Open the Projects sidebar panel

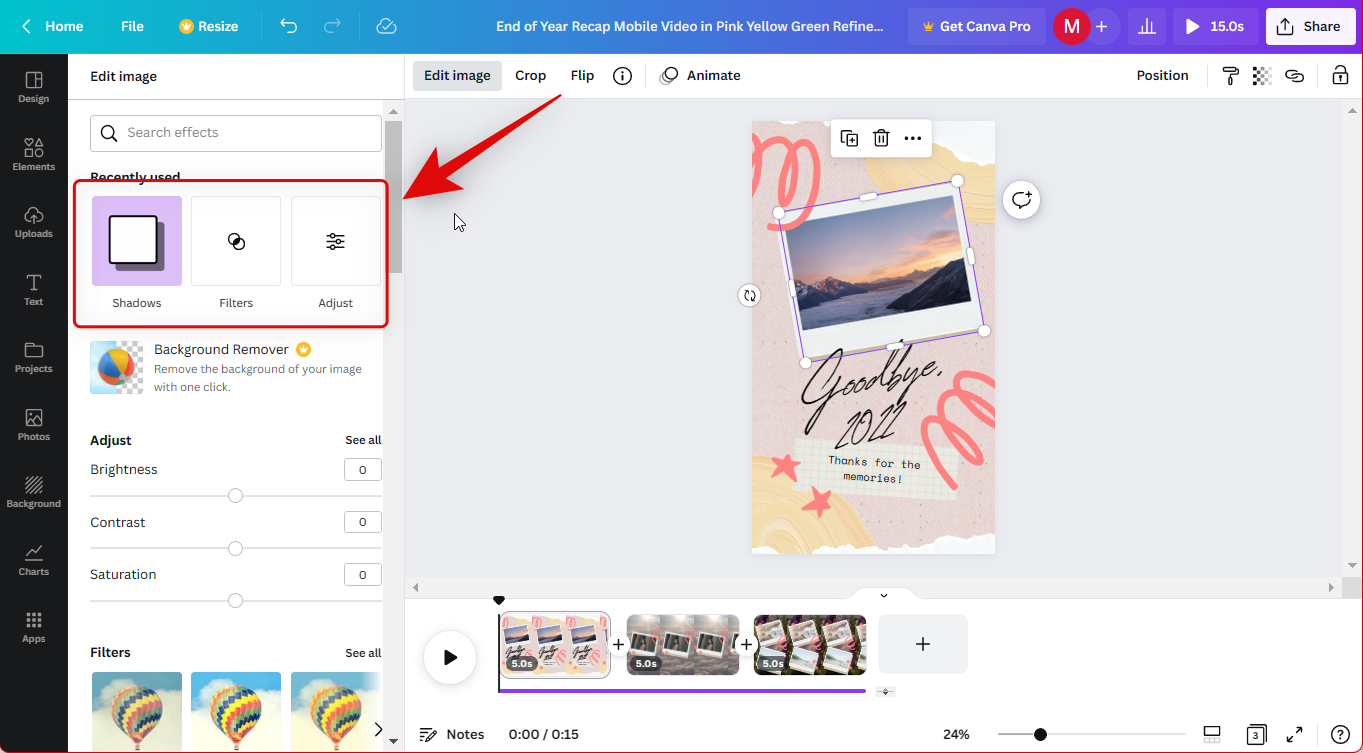[x=33, y=357]
